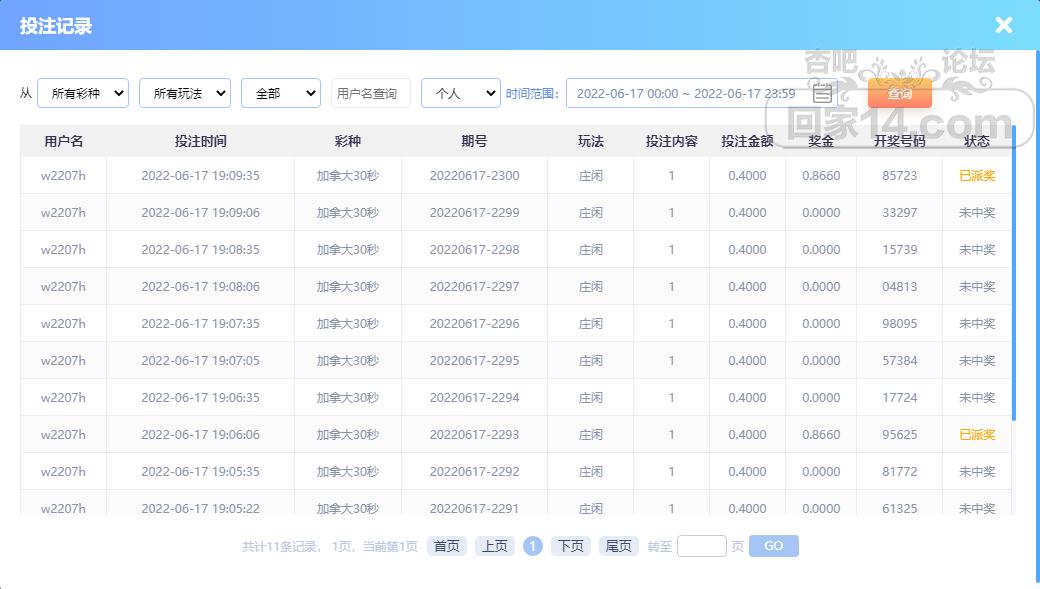Jump to 尾页 last page
1040x589 pixels.
(x=618, y=546)
